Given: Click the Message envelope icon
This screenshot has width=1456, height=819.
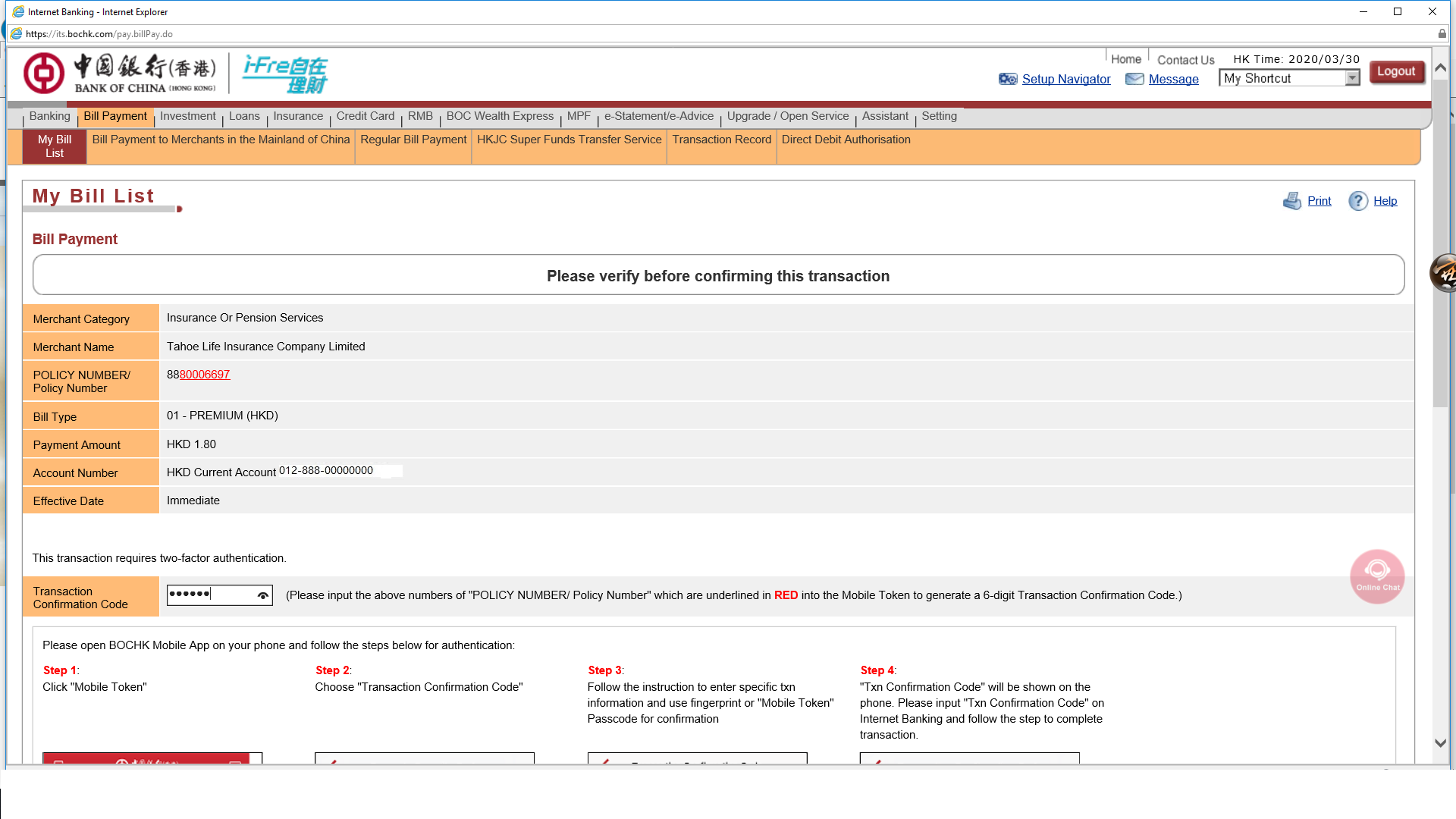Looking at the screenshot, I should click(x=1134, y=79).
